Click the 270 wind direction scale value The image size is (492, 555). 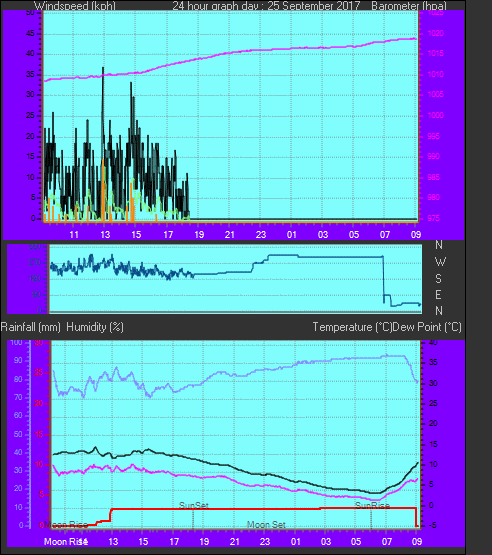pos(35,262)
